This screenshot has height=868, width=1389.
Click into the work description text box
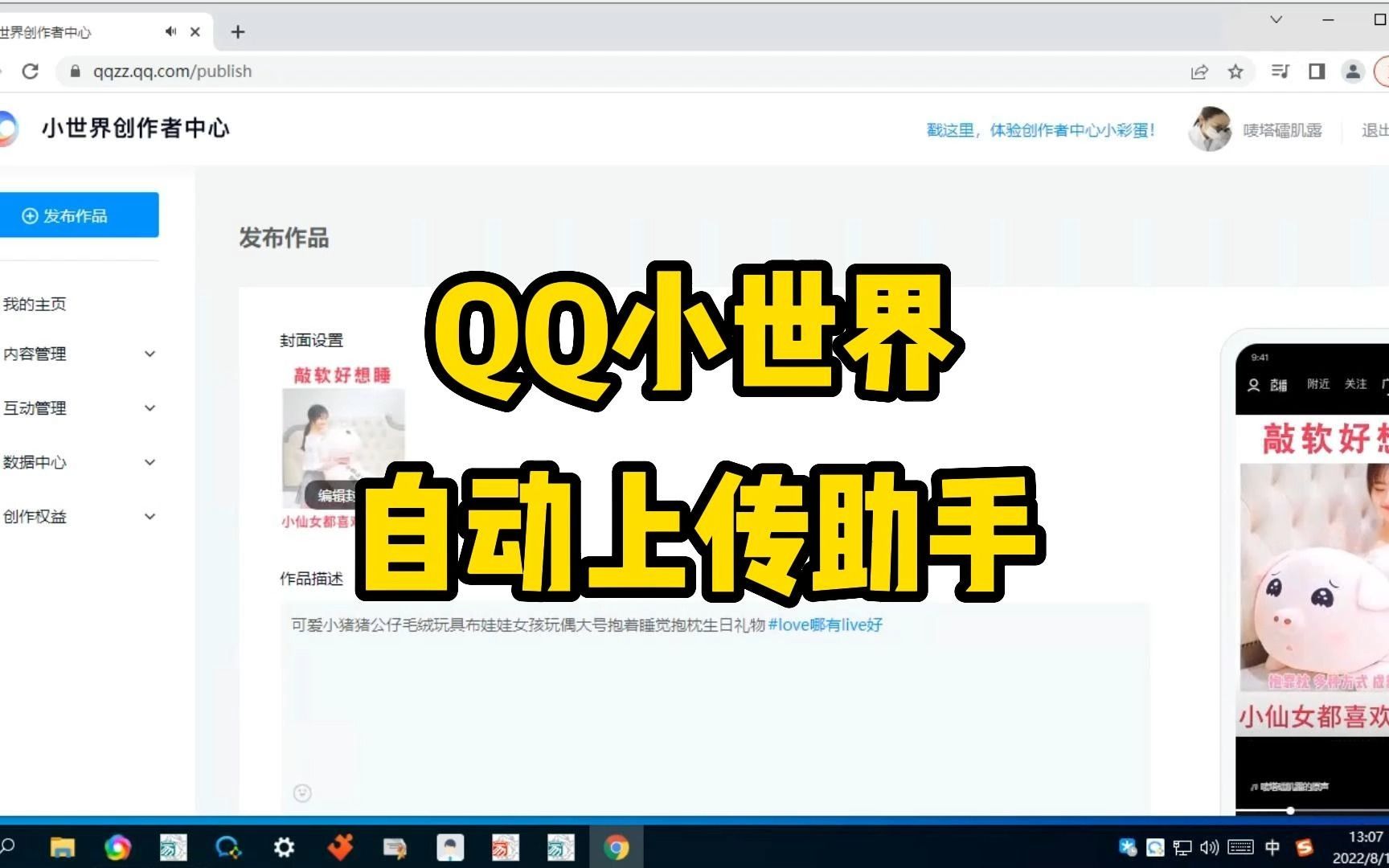coord(715,707)
